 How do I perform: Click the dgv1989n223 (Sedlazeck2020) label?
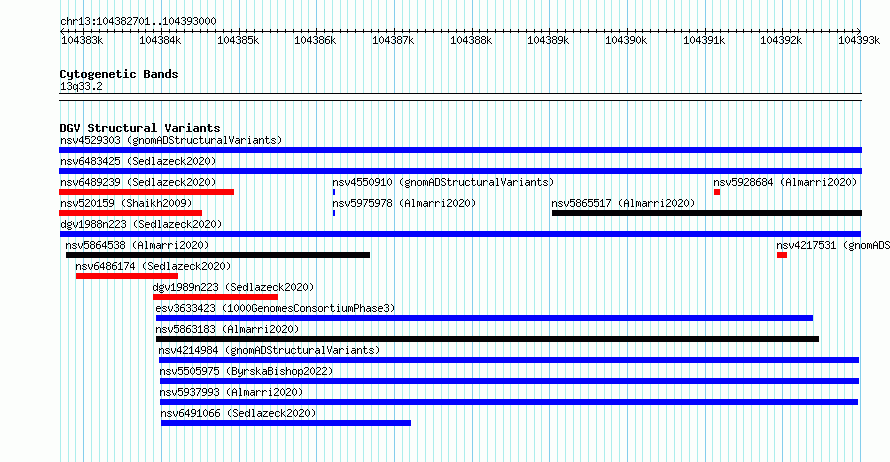tap(233, 287)
